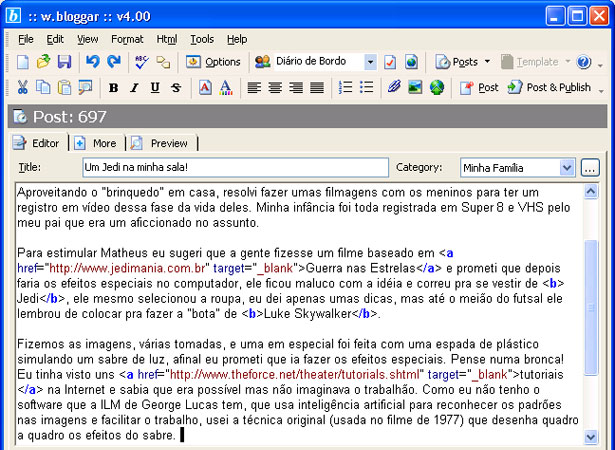
Task: Cut selected text with scissors icon
Action: [22, 87]
